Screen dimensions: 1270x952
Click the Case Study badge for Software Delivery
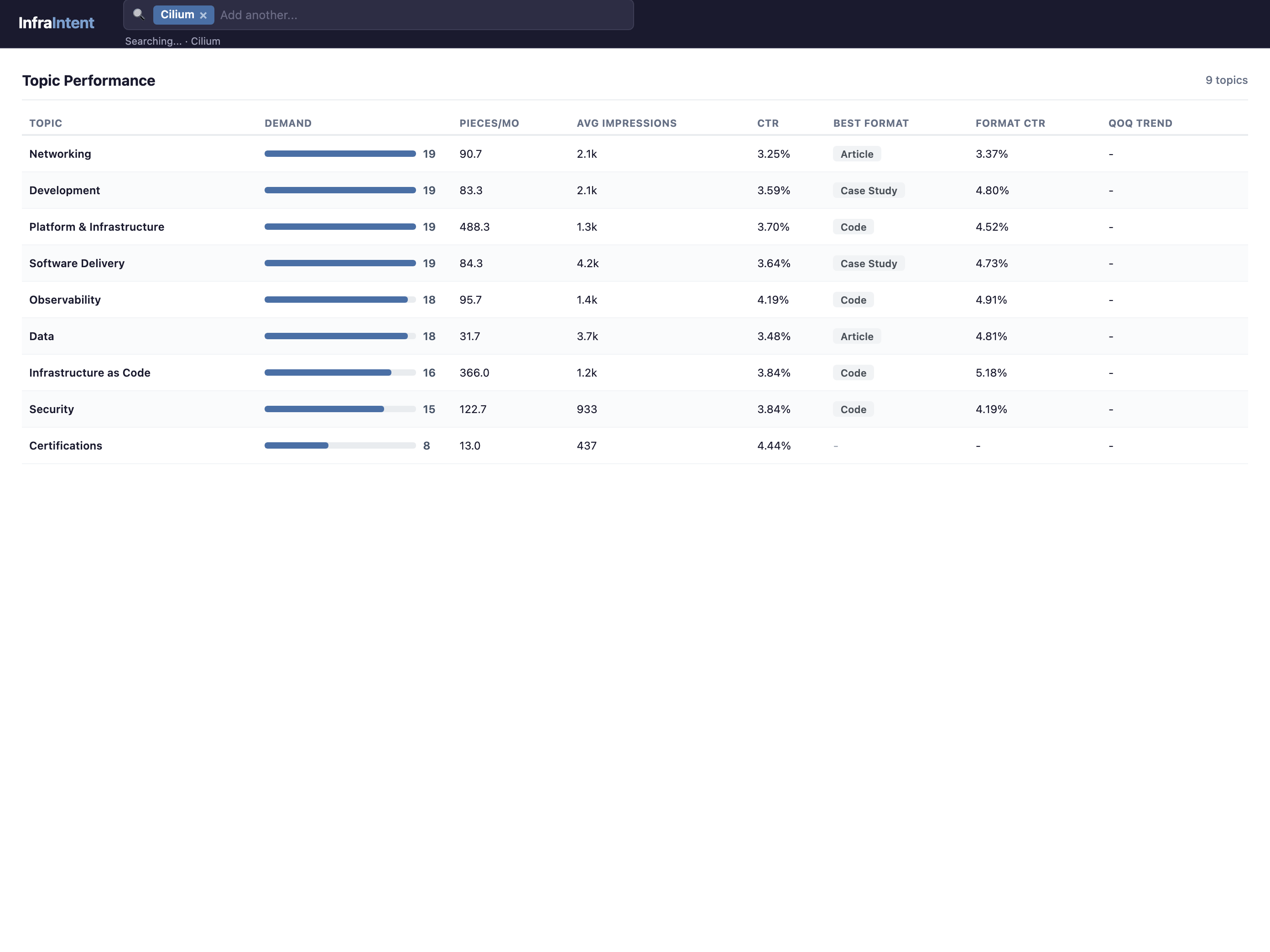(869, 263)
